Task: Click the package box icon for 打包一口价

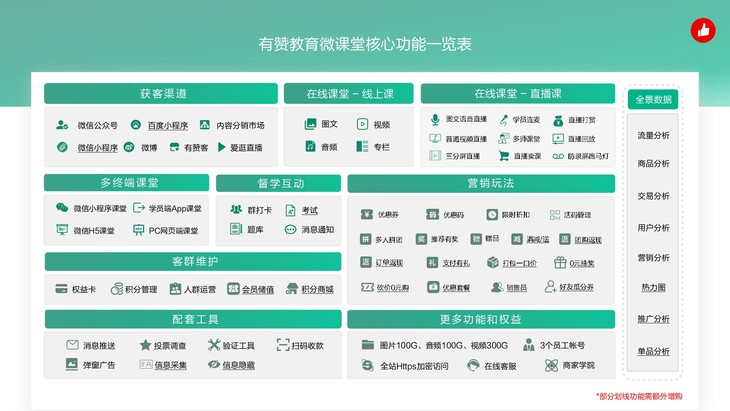Action: (493, 263)
